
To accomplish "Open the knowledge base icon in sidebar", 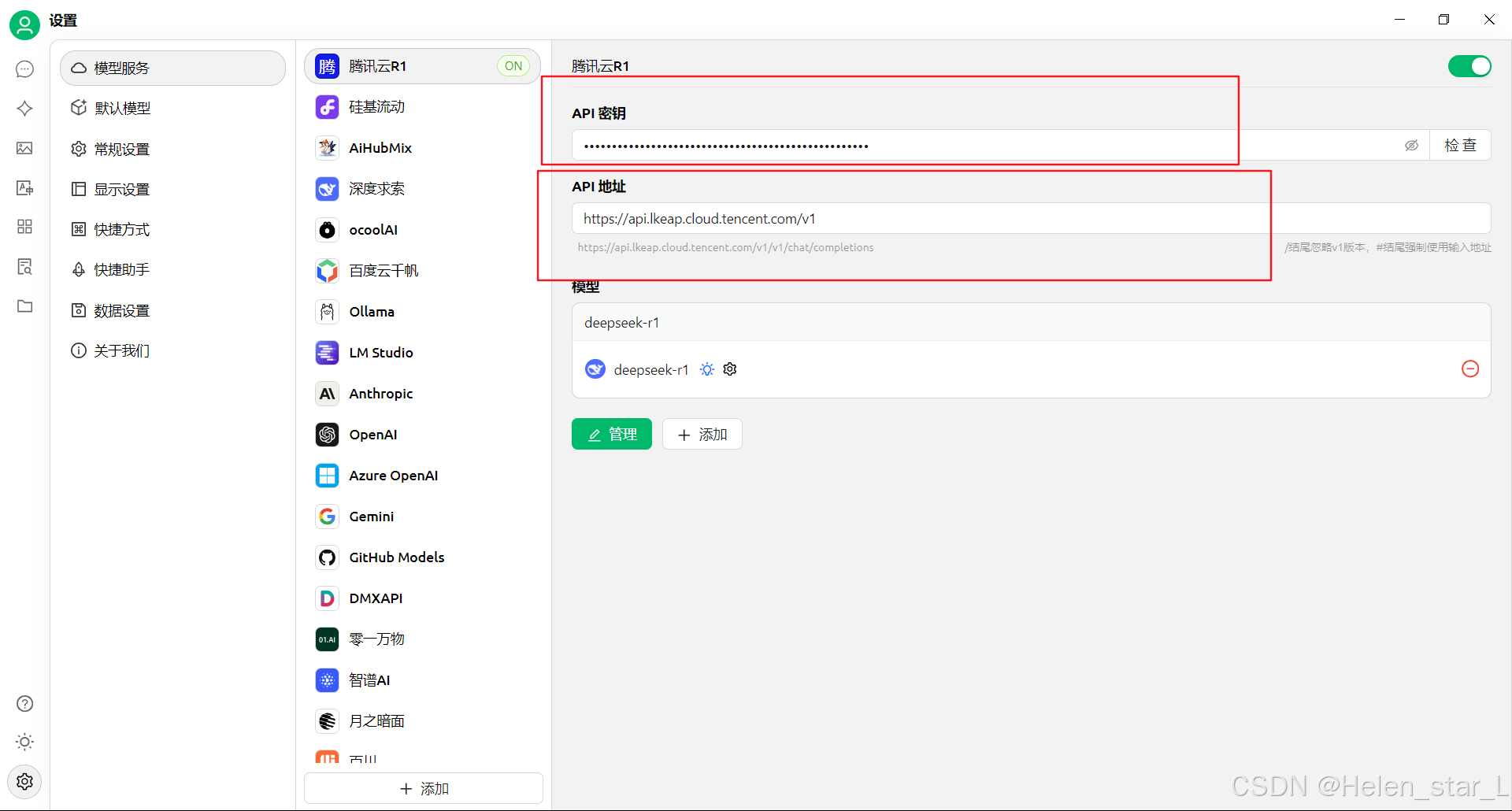I will [24, 266].
